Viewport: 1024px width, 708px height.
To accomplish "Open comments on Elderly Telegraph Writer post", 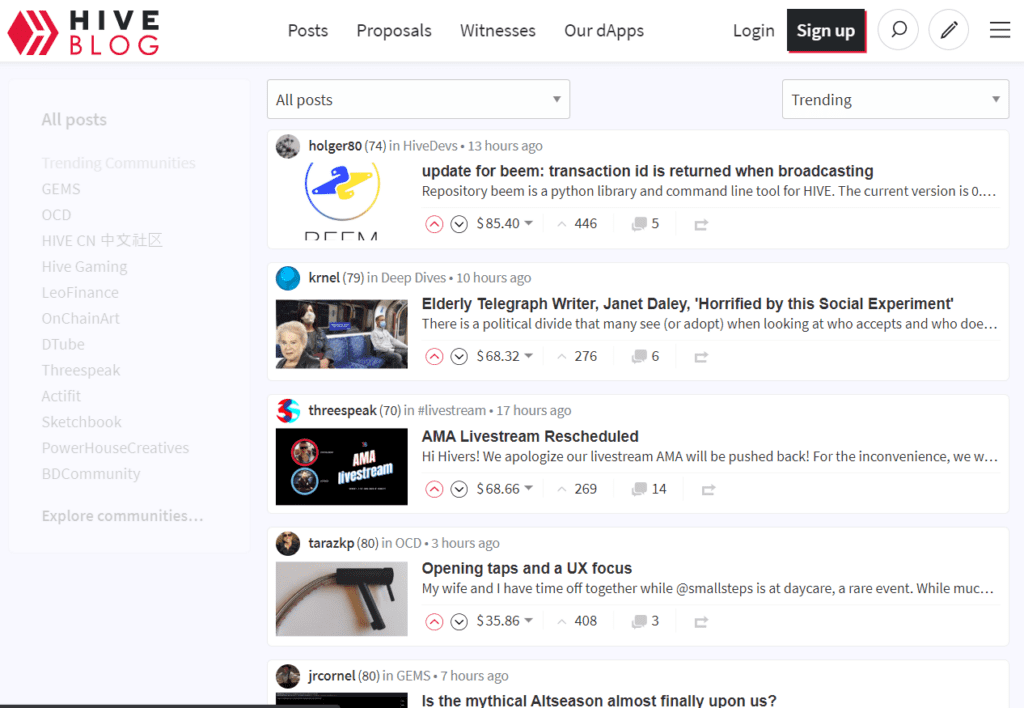I will [x=645, y=356].
